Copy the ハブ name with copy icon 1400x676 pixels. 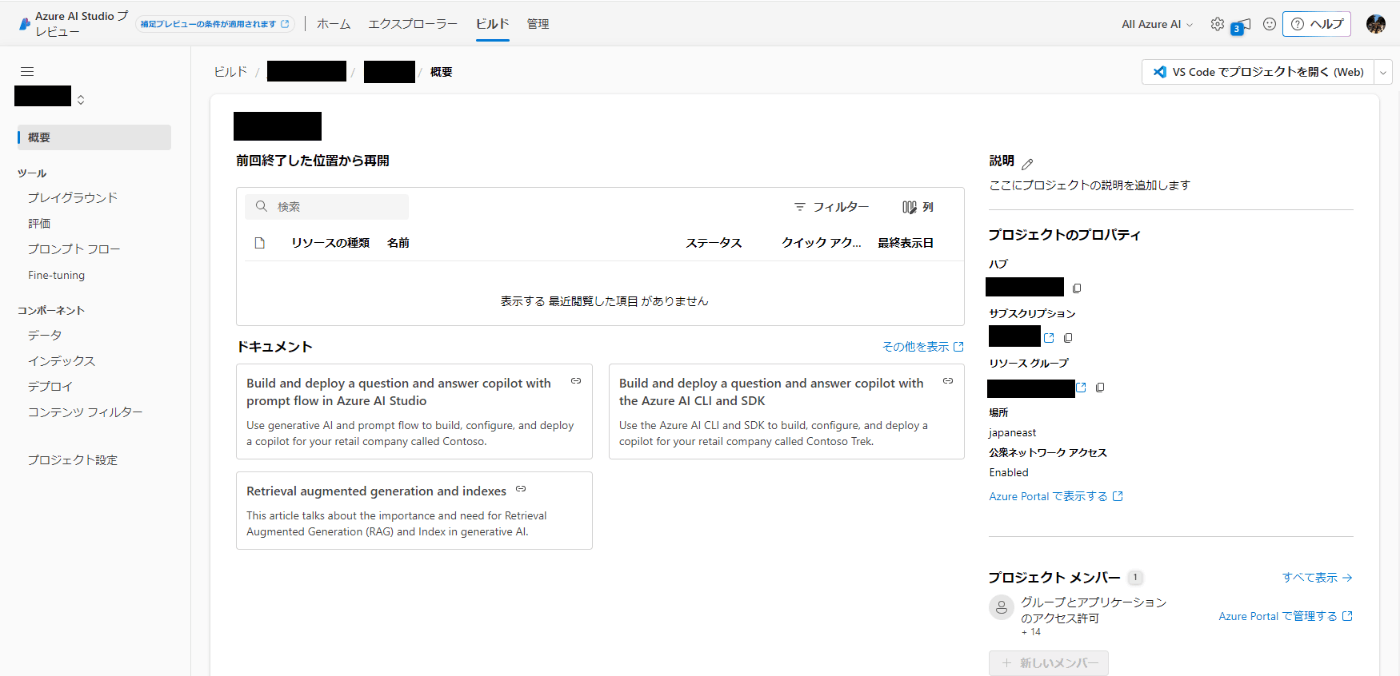pos(1077,288)
